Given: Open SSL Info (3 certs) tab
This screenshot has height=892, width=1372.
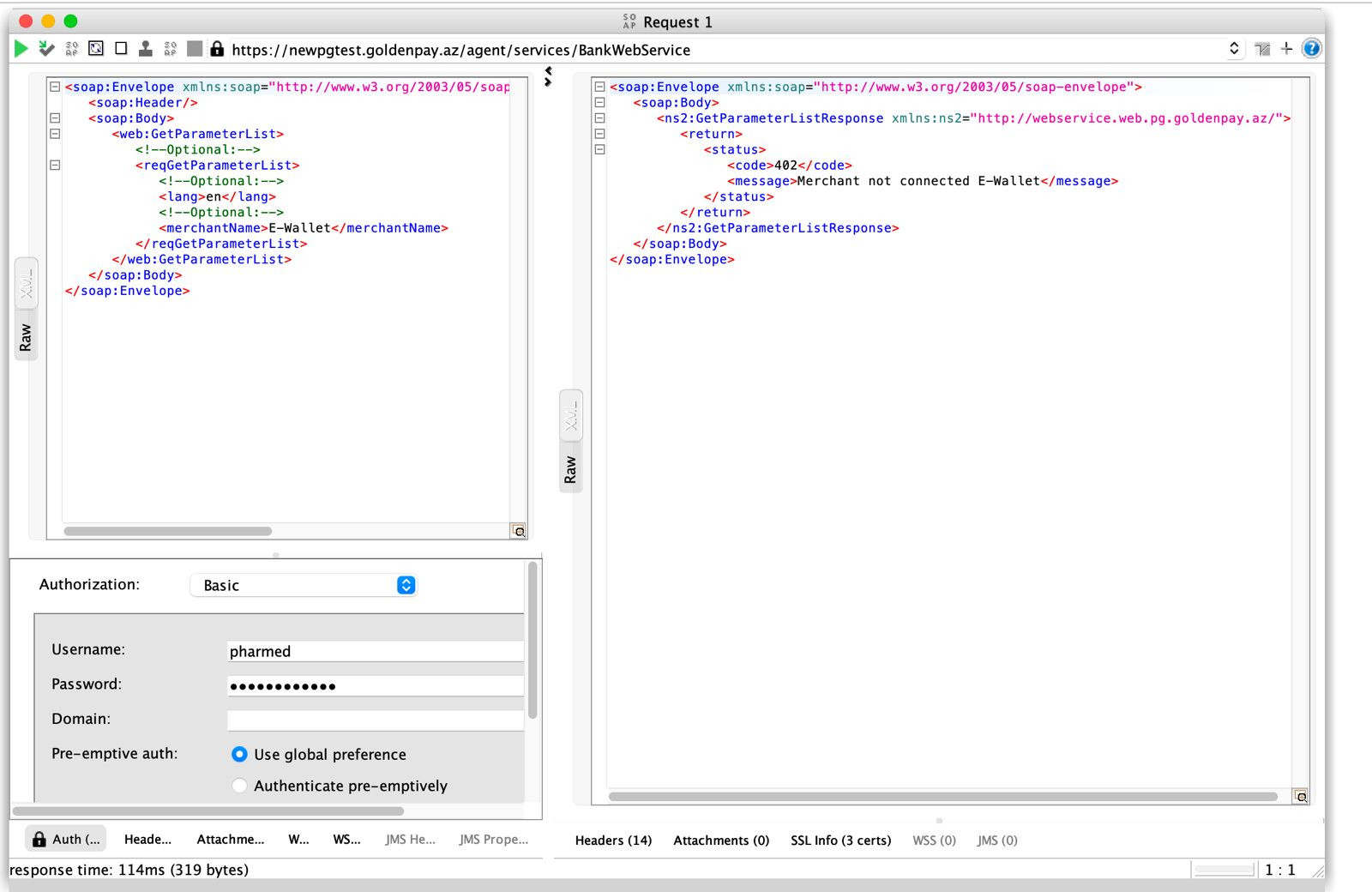Looking at the screenshot, I should pyautogui.click(x=840, y=841).
